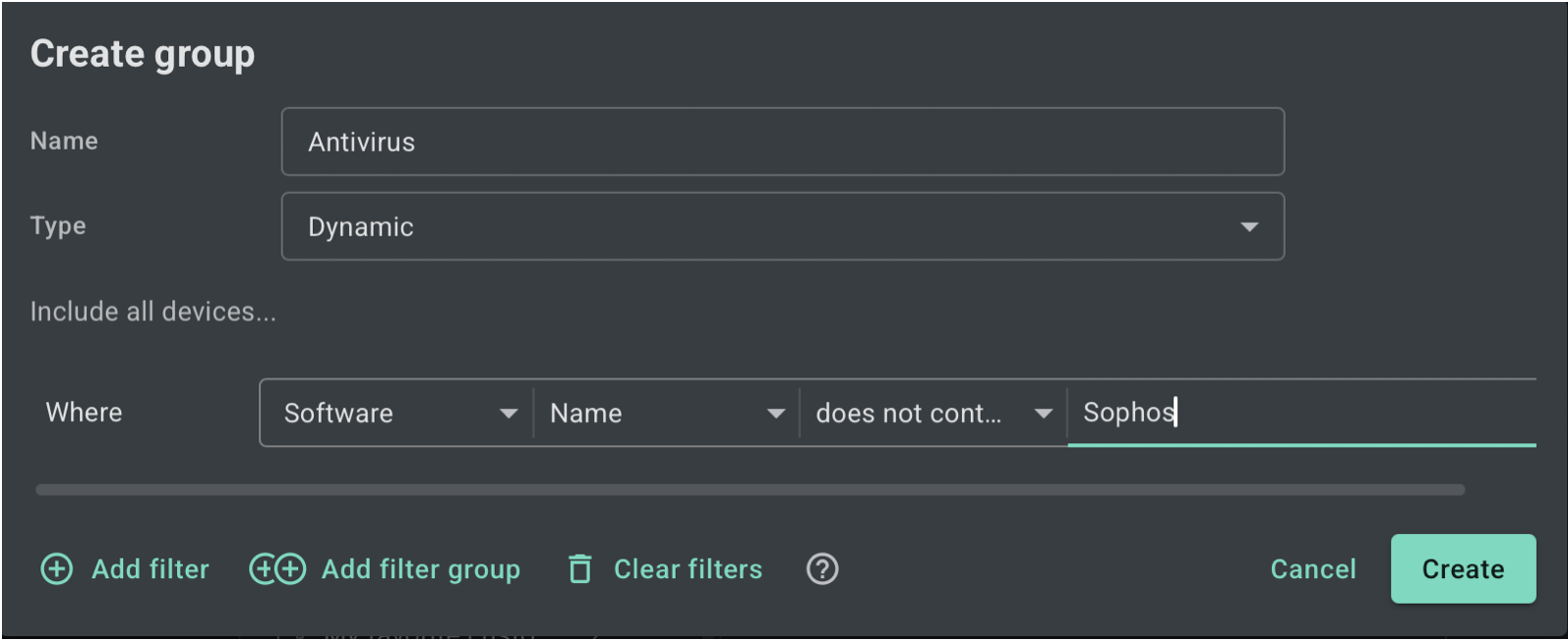Click the 'Type' field label
1568x641 pixels.
click(58, 226)
